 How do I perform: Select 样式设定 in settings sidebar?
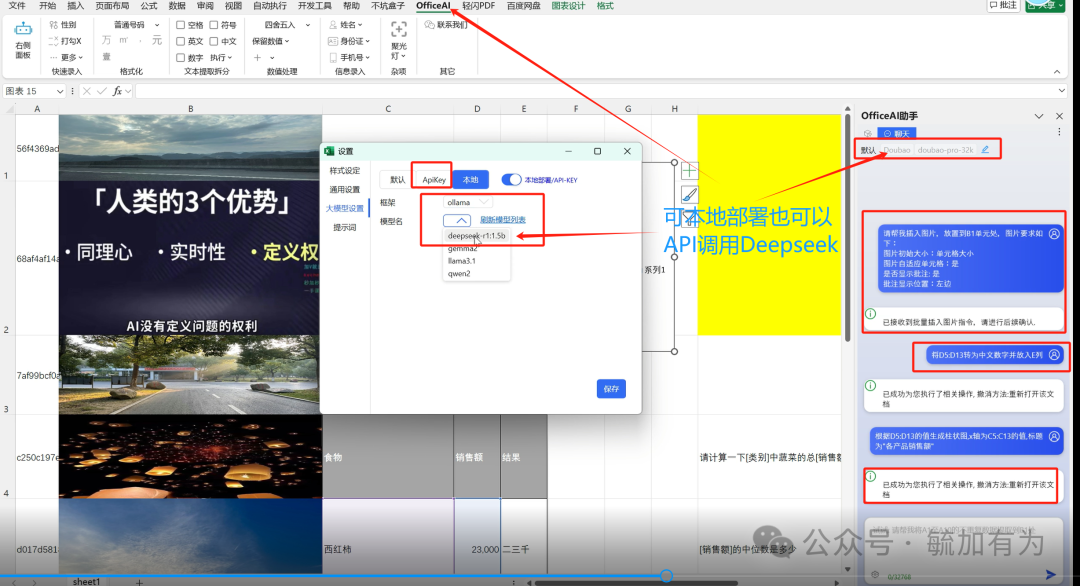tap(345, 171)
